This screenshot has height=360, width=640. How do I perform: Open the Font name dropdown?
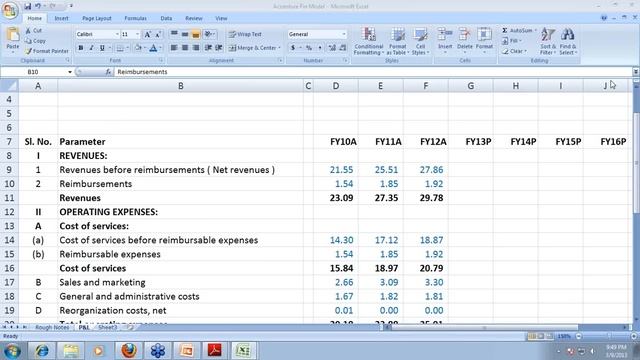coord(117,34)
